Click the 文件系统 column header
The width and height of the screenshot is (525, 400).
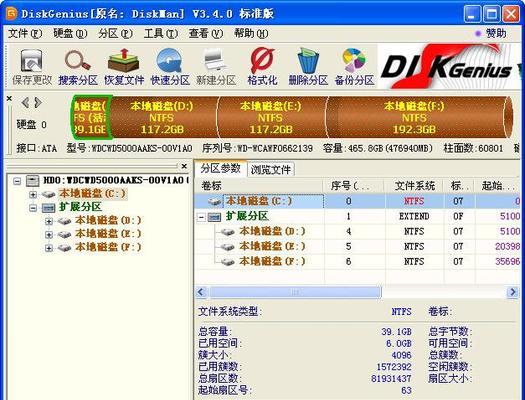point(414,185)
